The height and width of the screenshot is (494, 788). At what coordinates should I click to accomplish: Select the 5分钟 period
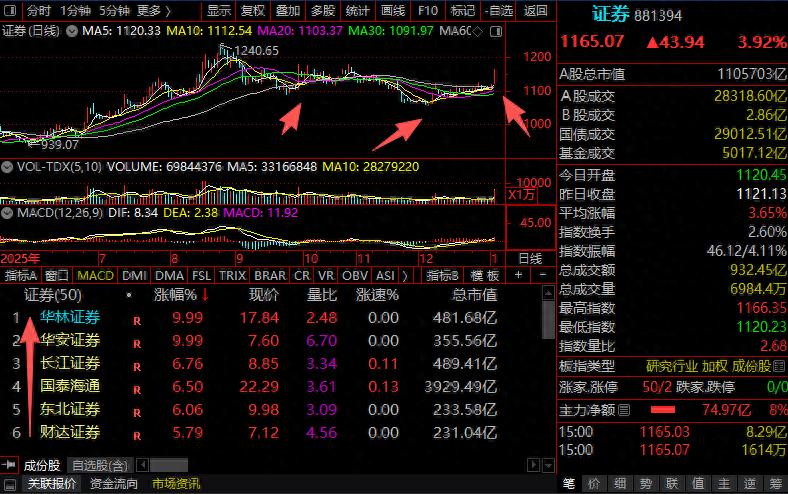pos(114,11)
